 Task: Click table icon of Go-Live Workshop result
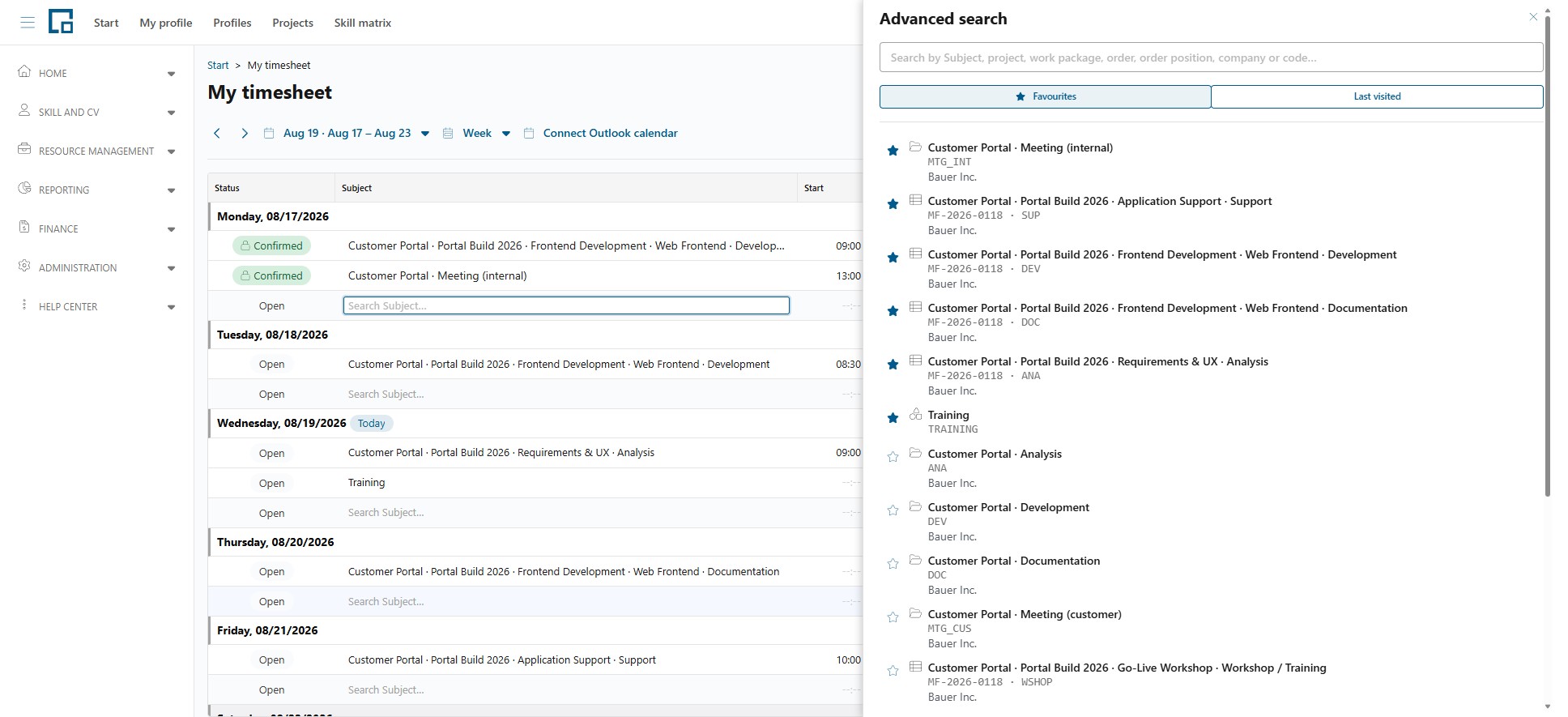[x=915, y=667]
